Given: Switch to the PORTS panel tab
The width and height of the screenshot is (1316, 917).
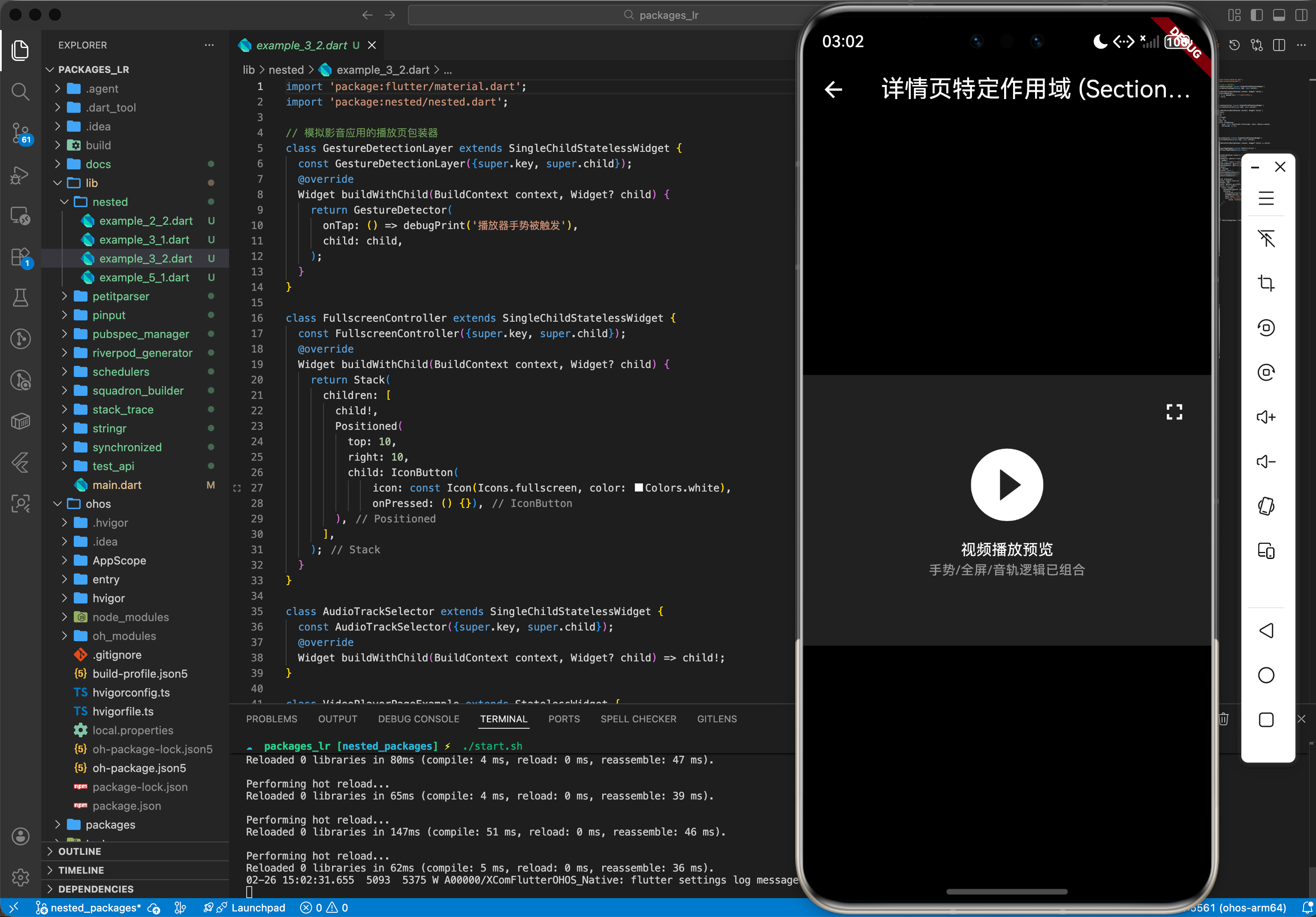Looking at the screenshot, I should [564, 719].
